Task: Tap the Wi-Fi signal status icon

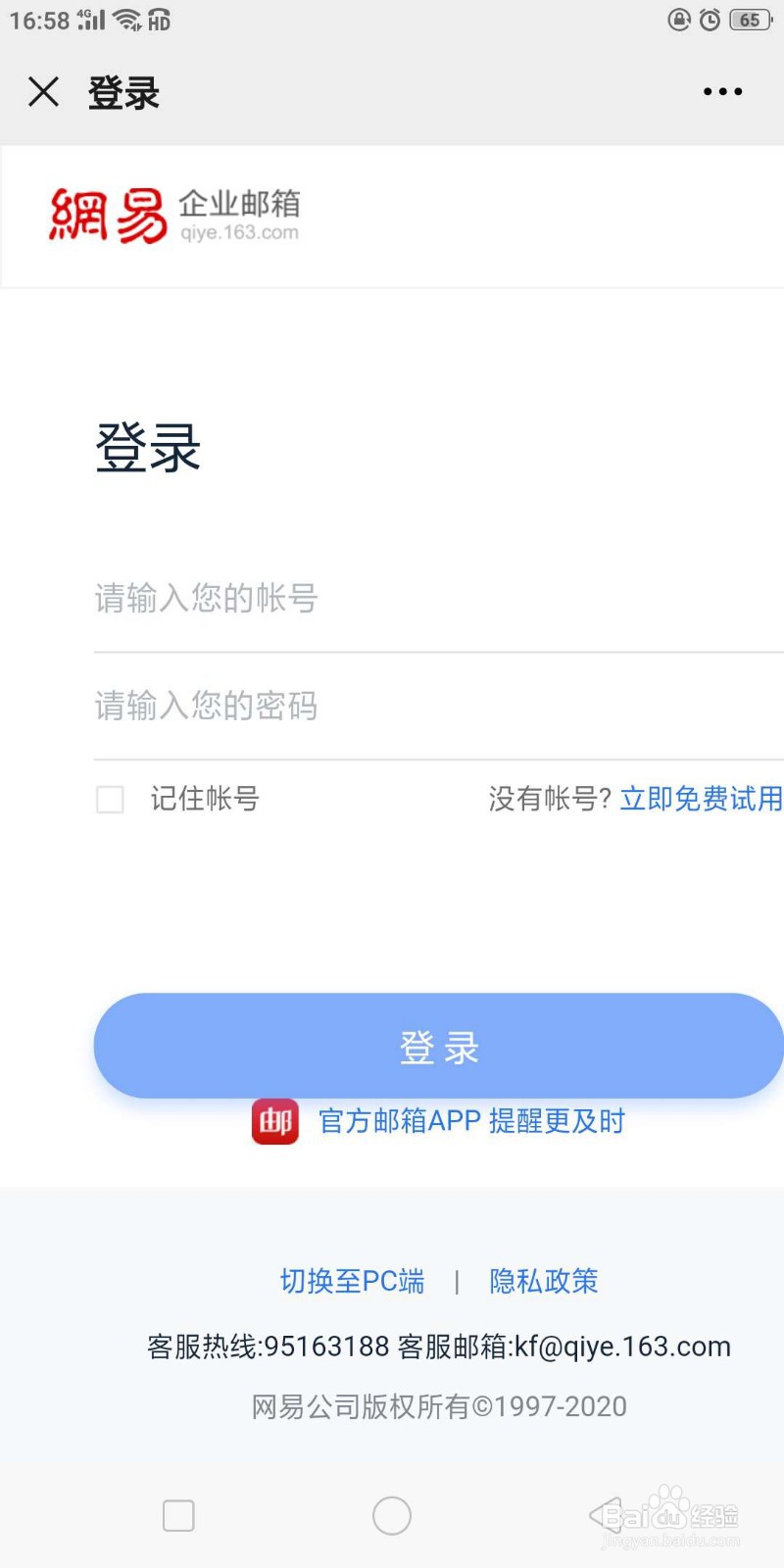Action: coord(127,20)
